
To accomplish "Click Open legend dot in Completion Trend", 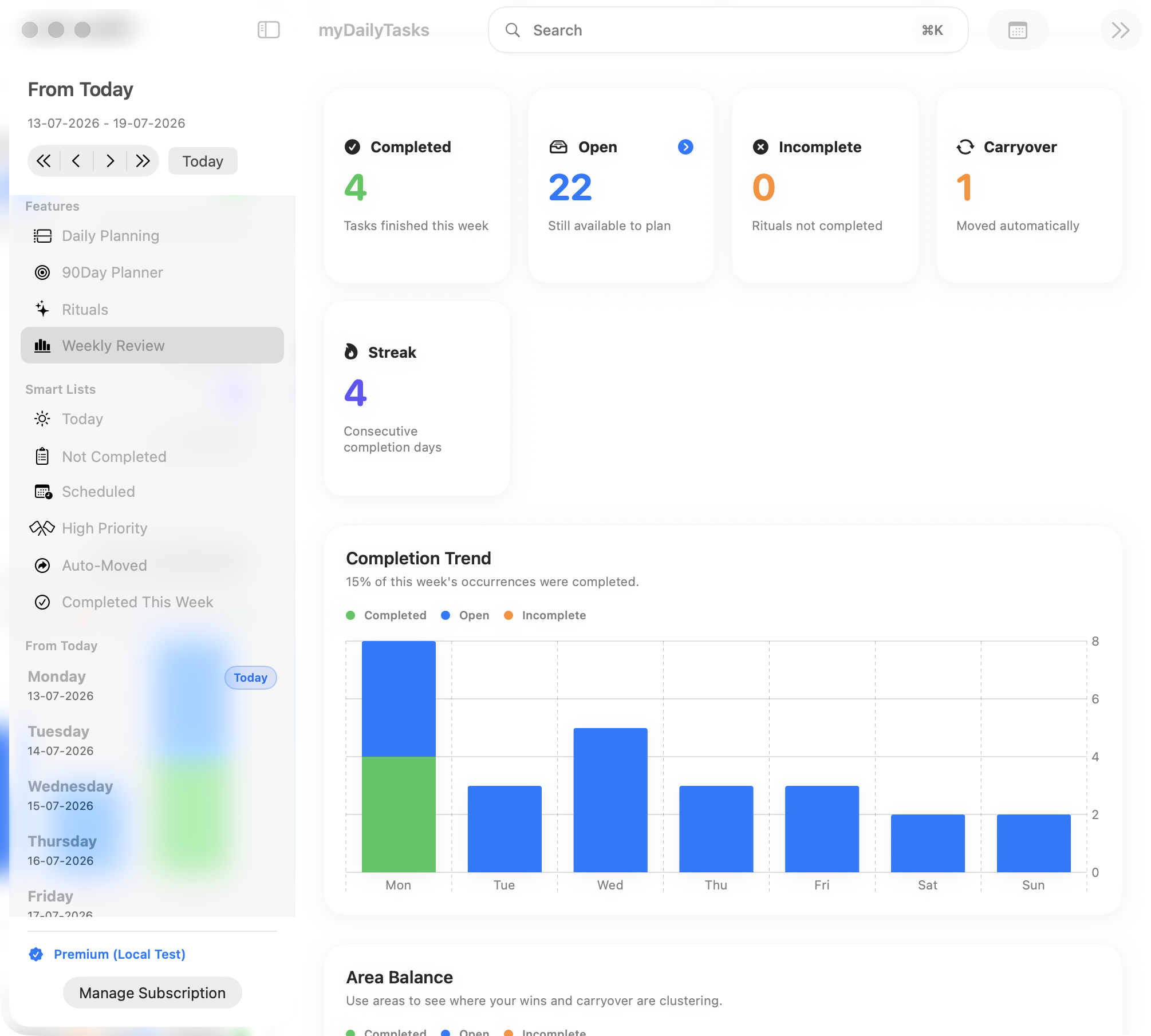I will (x=446, y=615).
